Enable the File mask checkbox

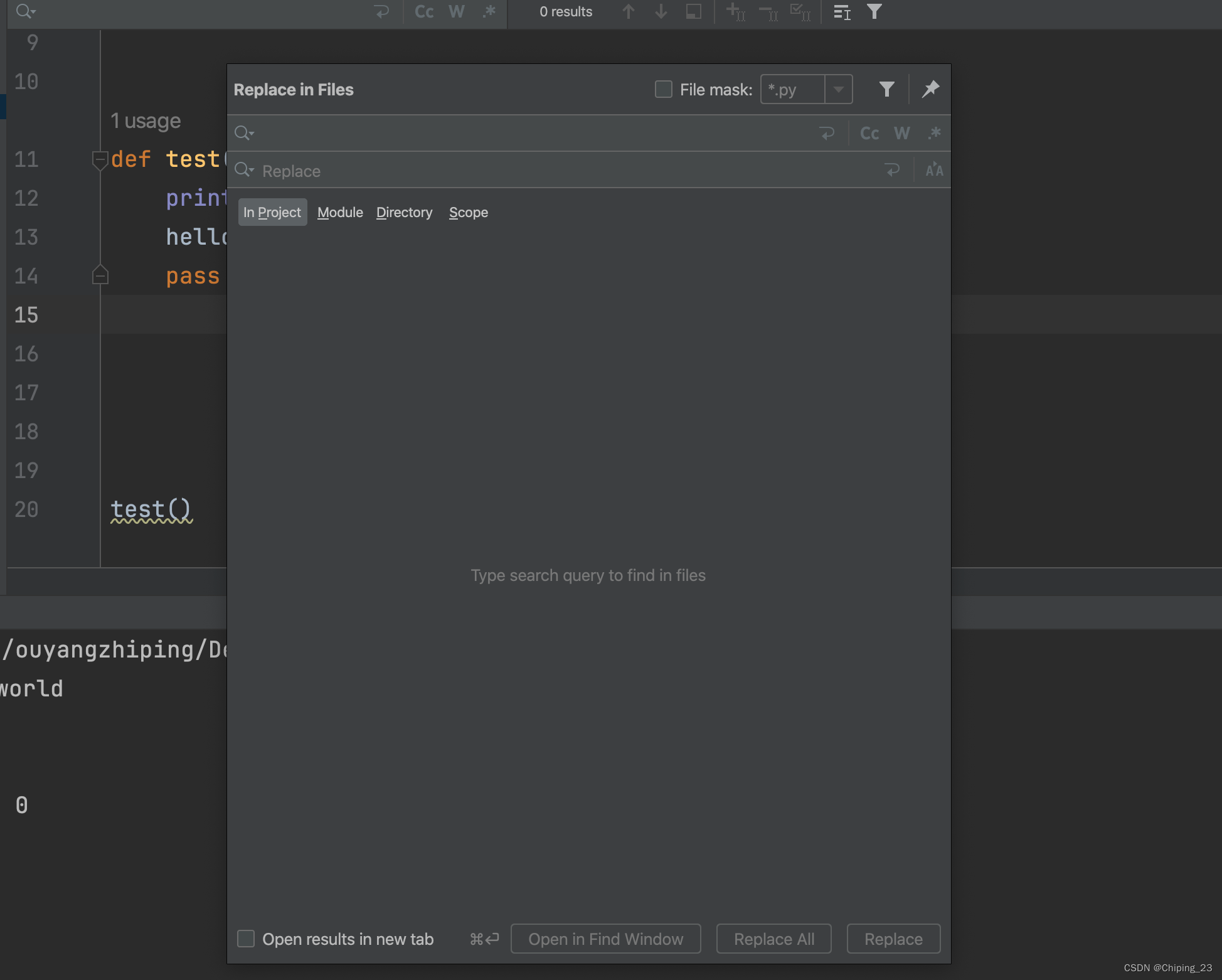[663, 89]
